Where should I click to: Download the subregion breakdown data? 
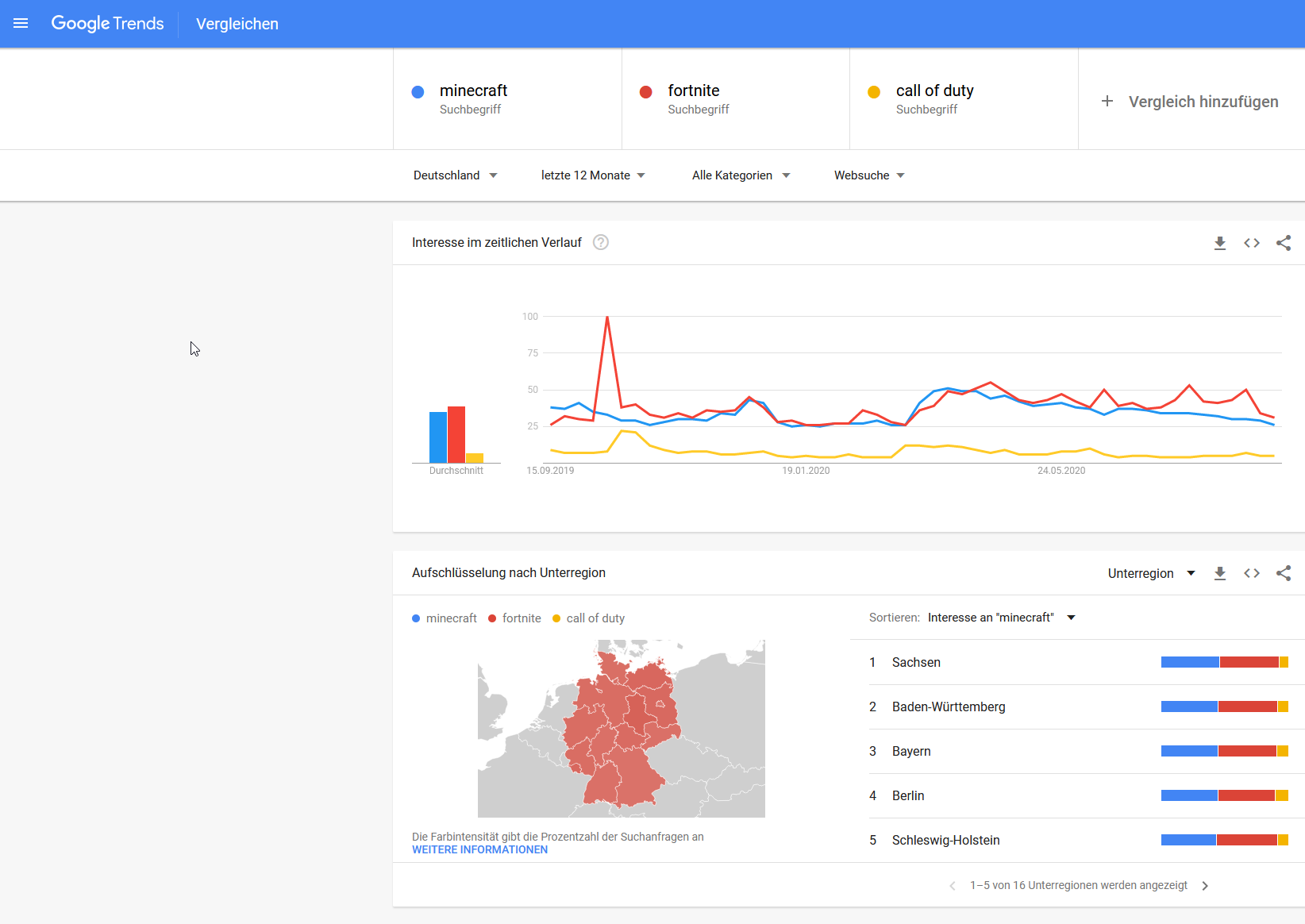1220,573
